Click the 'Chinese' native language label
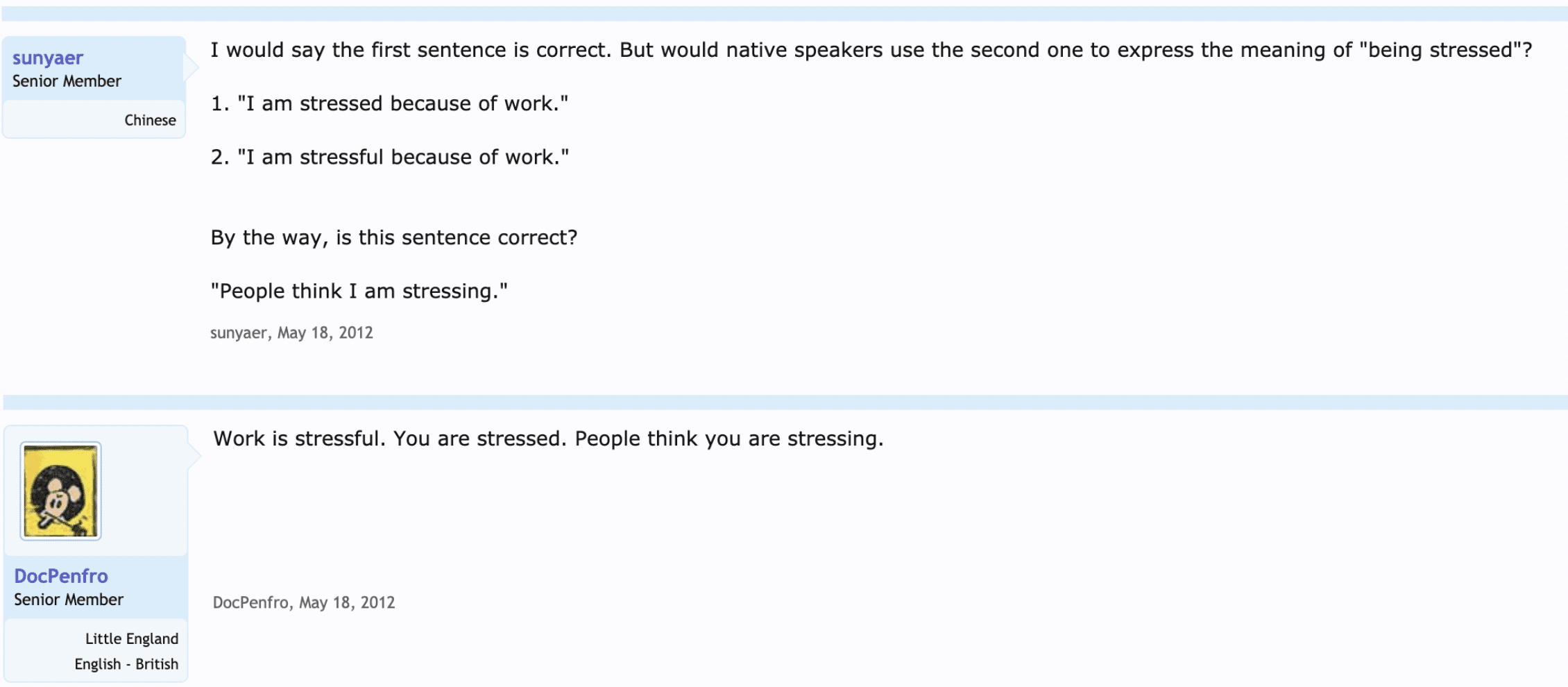1568x687 pixels. click(x=150, y=120)
